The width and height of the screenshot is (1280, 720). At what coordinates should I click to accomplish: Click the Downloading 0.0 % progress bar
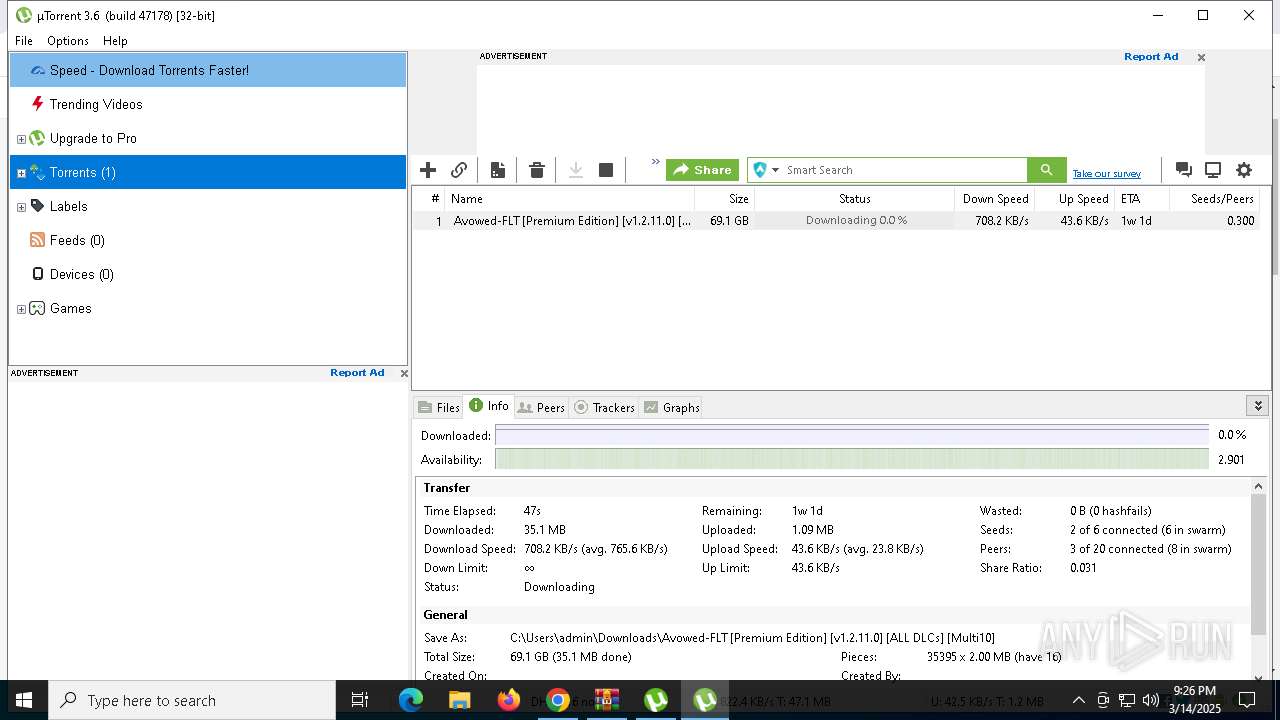[855, 221]
